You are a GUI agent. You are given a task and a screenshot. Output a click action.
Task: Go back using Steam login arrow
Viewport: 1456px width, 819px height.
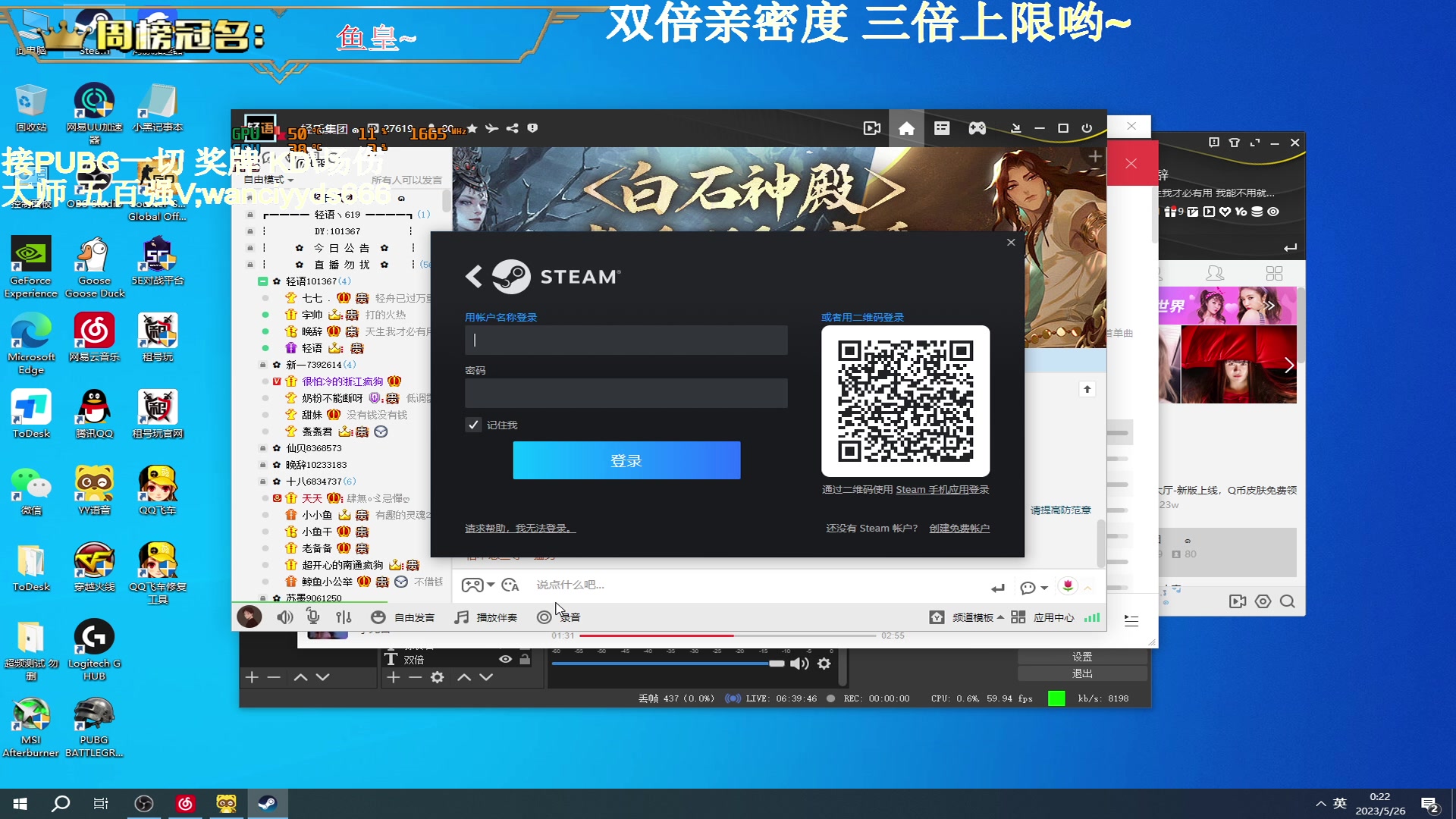pos(474,276)
